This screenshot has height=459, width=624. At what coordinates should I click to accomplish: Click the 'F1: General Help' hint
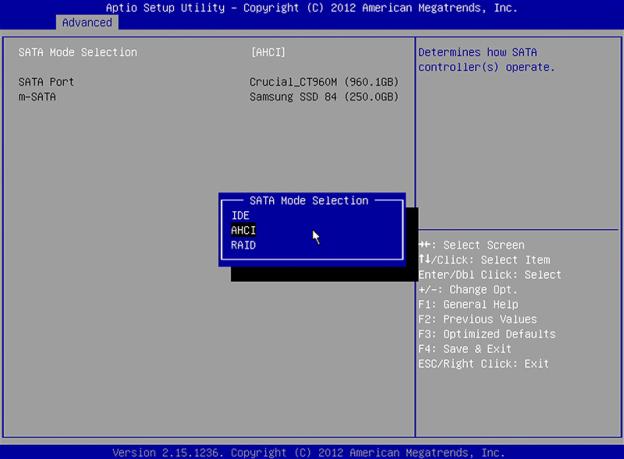(468, 305)
